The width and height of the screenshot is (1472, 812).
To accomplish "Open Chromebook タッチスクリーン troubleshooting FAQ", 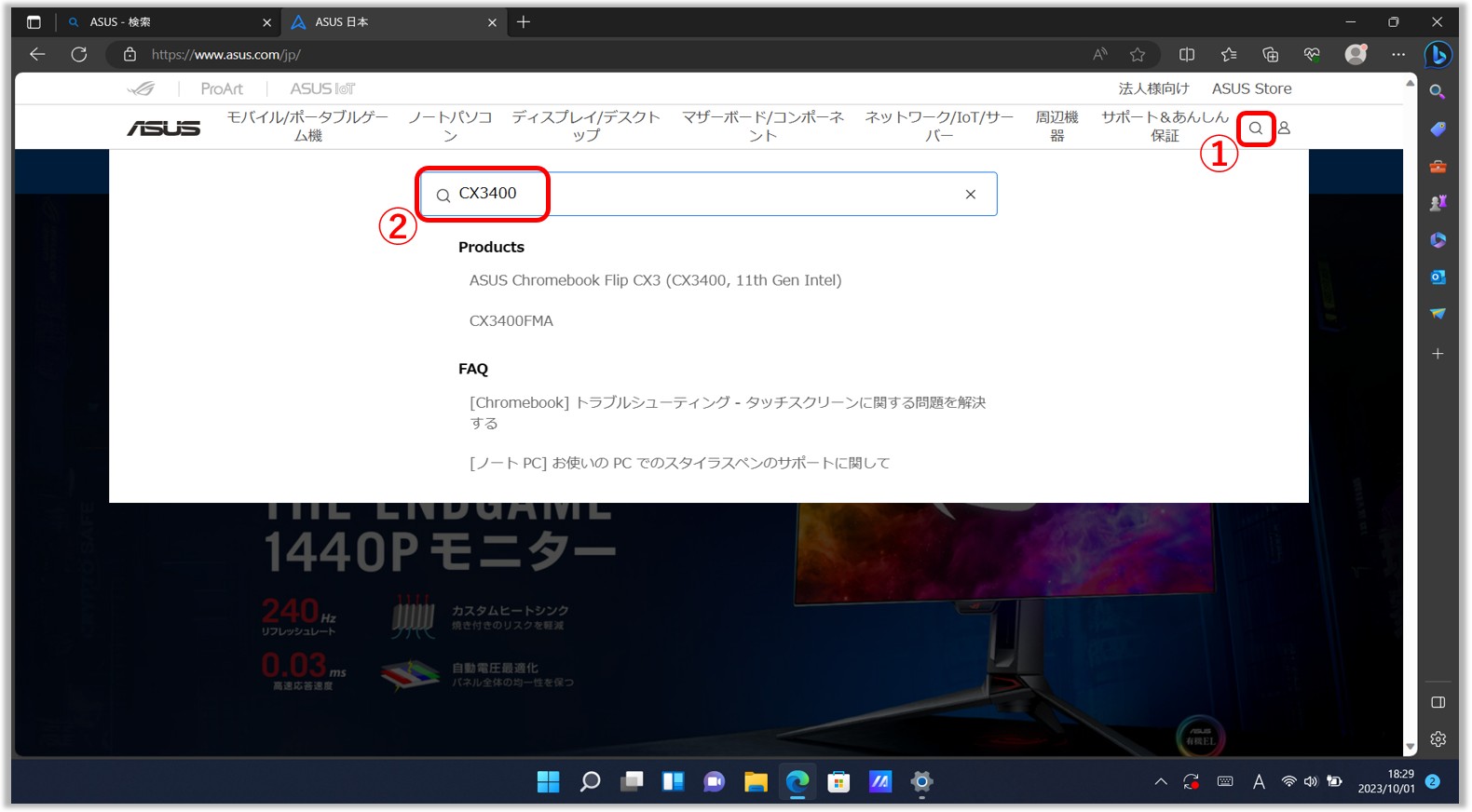I will [728, 413].
